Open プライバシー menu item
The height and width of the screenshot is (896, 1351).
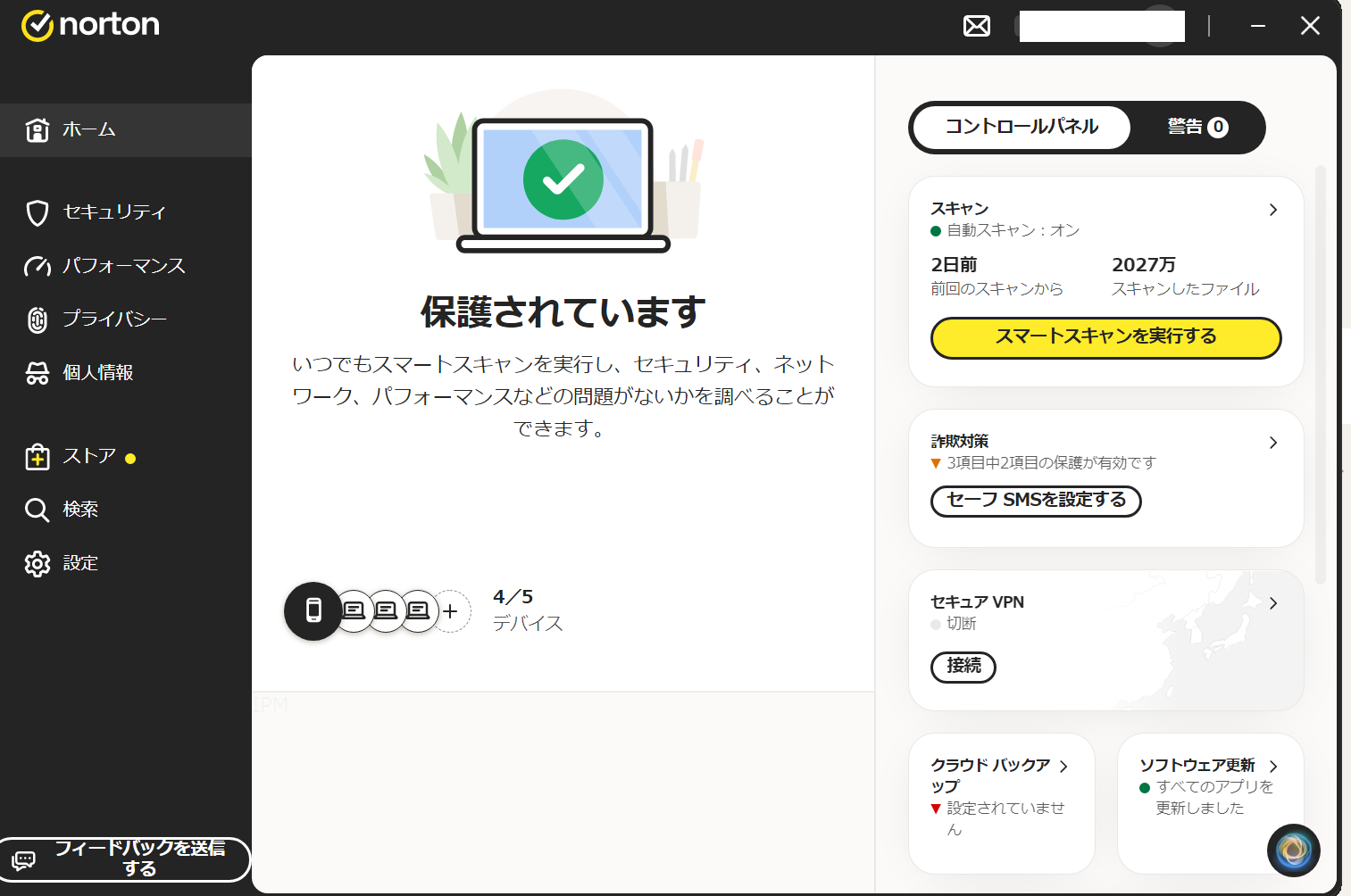(126, 319)
